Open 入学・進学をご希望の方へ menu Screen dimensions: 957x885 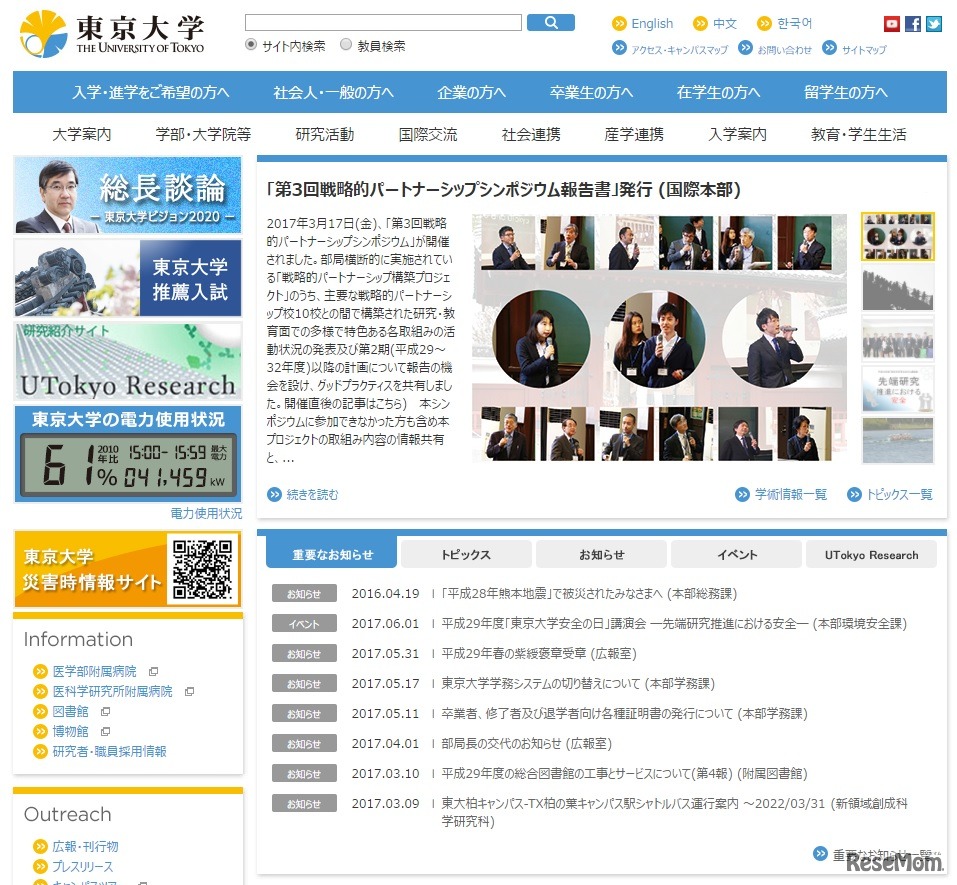151,92
